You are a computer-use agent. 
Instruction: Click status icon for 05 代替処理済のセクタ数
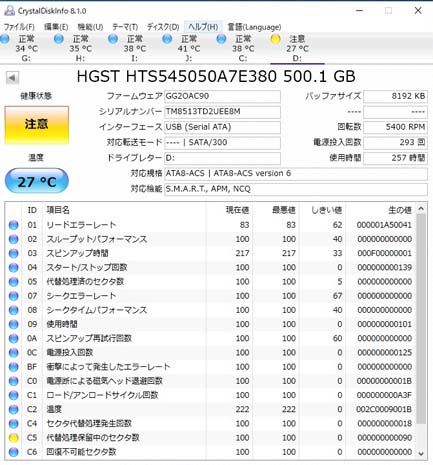(14, 282)
